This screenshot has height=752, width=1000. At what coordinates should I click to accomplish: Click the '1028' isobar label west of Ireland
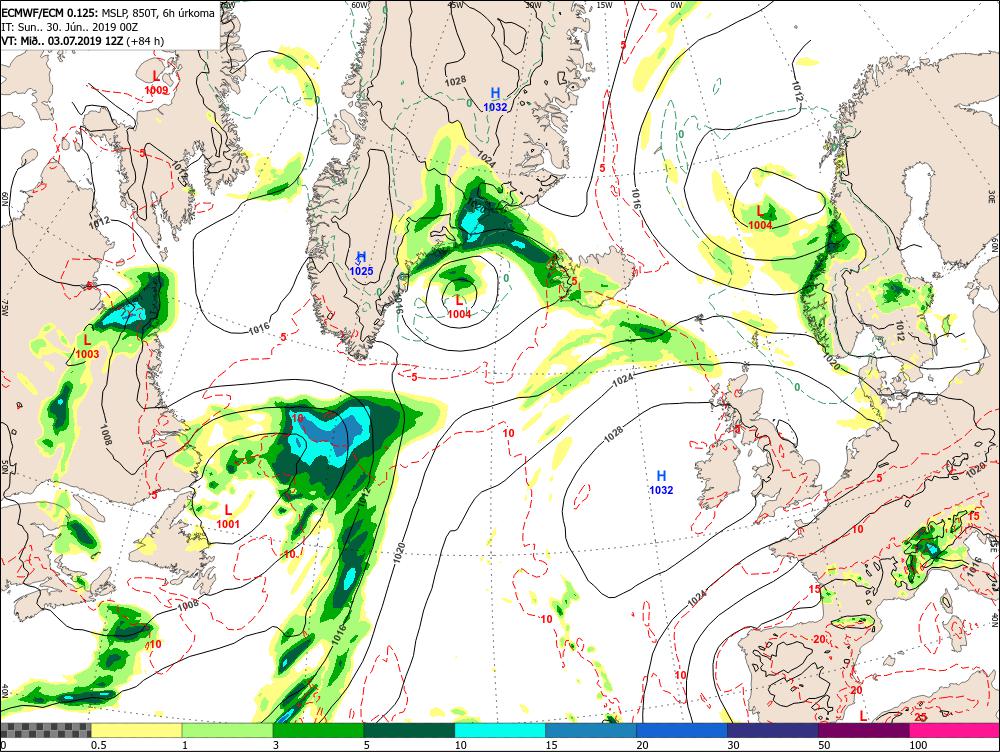tap(613, 434)
